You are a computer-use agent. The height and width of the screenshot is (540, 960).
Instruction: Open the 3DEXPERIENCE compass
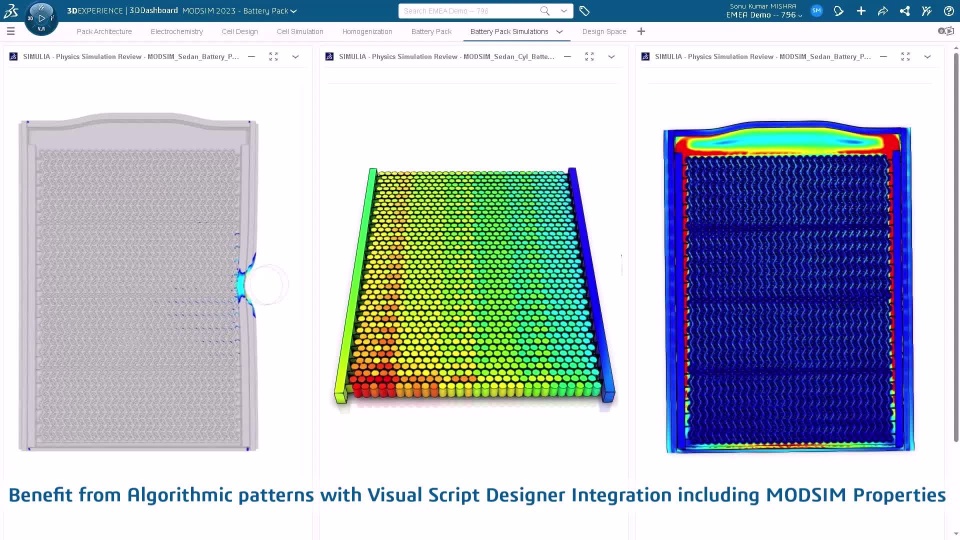click(41, 18)
